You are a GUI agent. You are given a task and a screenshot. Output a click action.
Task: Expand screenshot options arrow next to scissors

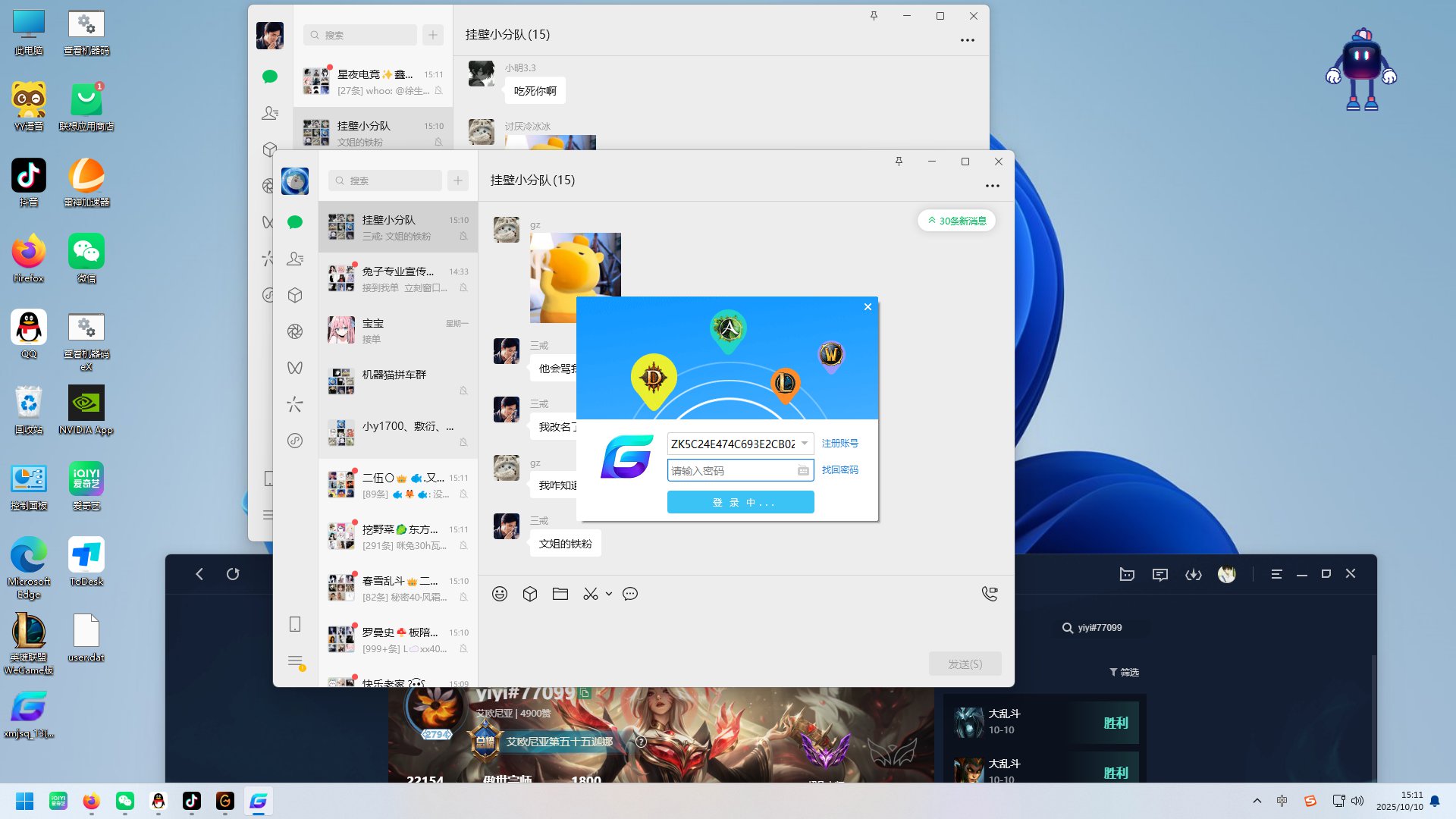pos(609,594)
